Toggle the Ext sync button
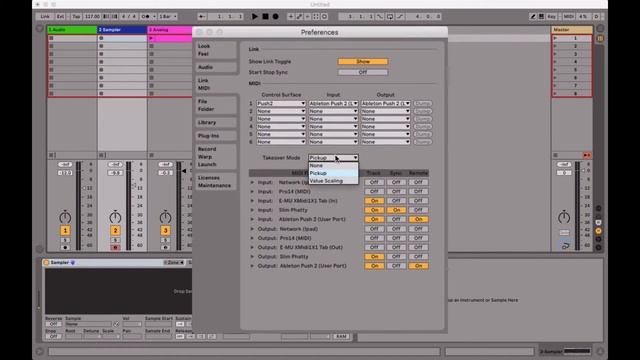The width and height of the screenshot is (640, 360). pyautogui.click(x=60, y=16)
